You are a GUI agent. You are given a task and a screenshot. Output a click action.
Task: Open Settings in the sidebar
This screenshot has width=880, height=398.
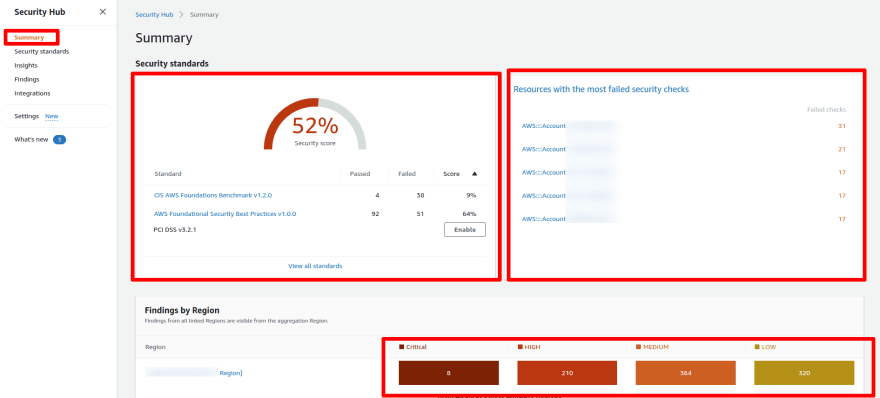(x=26, y=116)
